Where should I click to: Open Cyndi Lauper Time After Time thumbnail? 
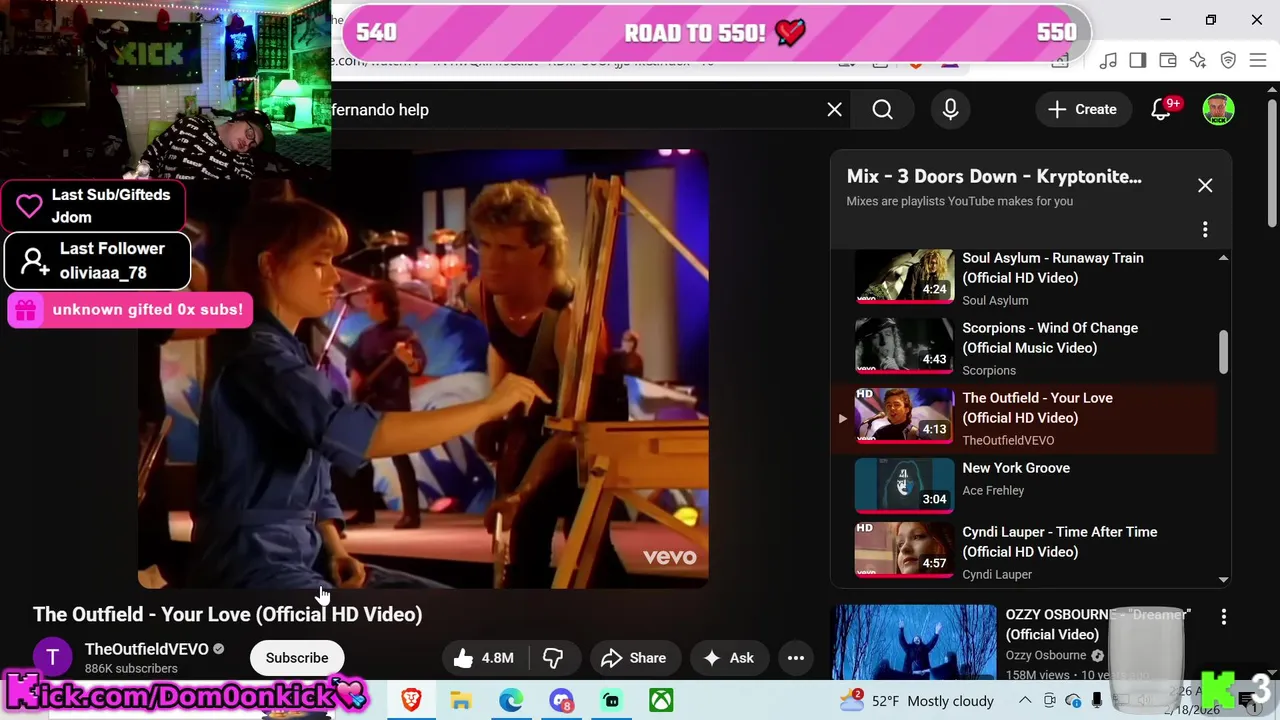[904, 550]
